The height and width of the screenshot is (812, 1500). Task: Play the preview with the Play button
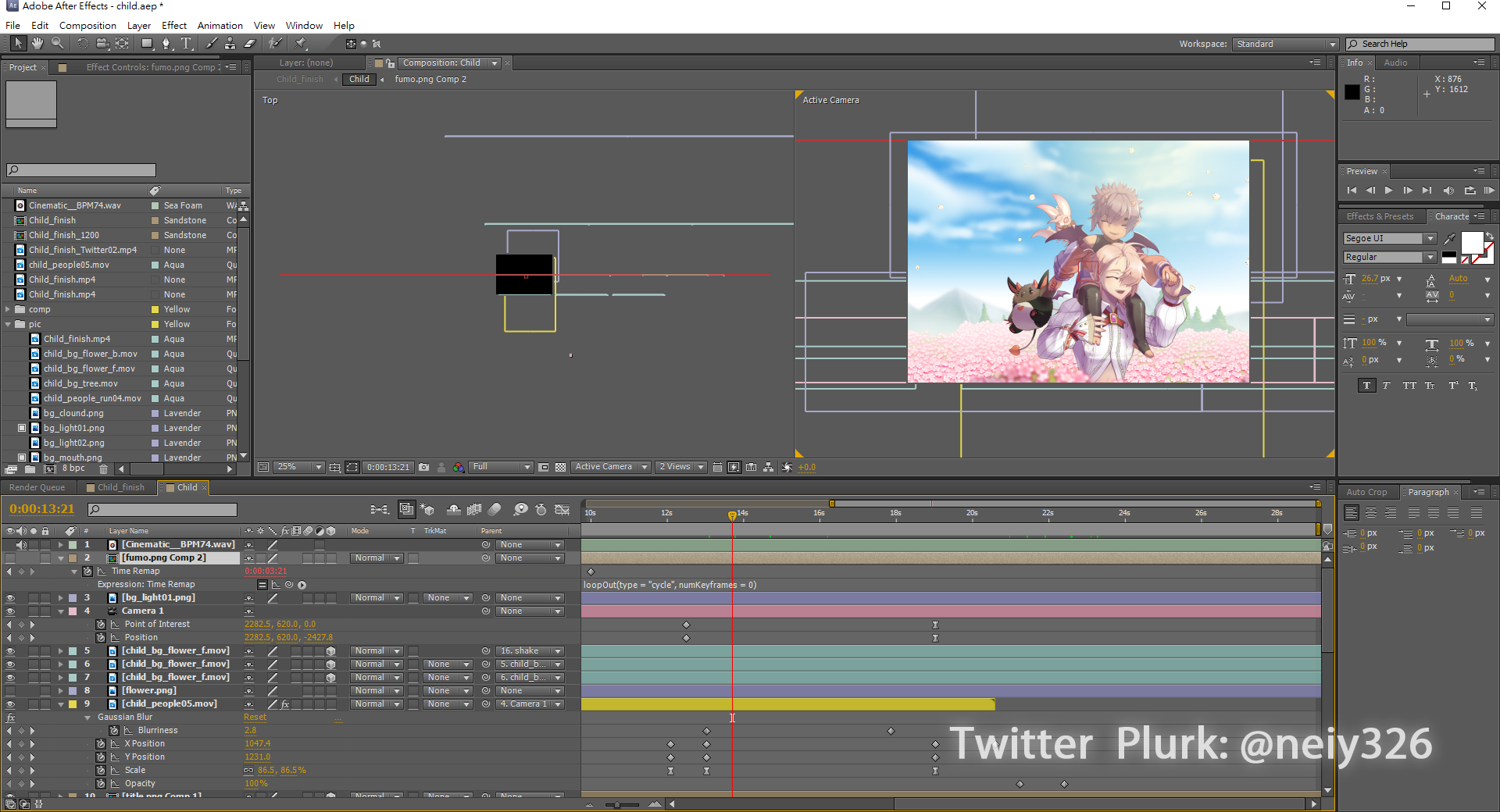1388,191
